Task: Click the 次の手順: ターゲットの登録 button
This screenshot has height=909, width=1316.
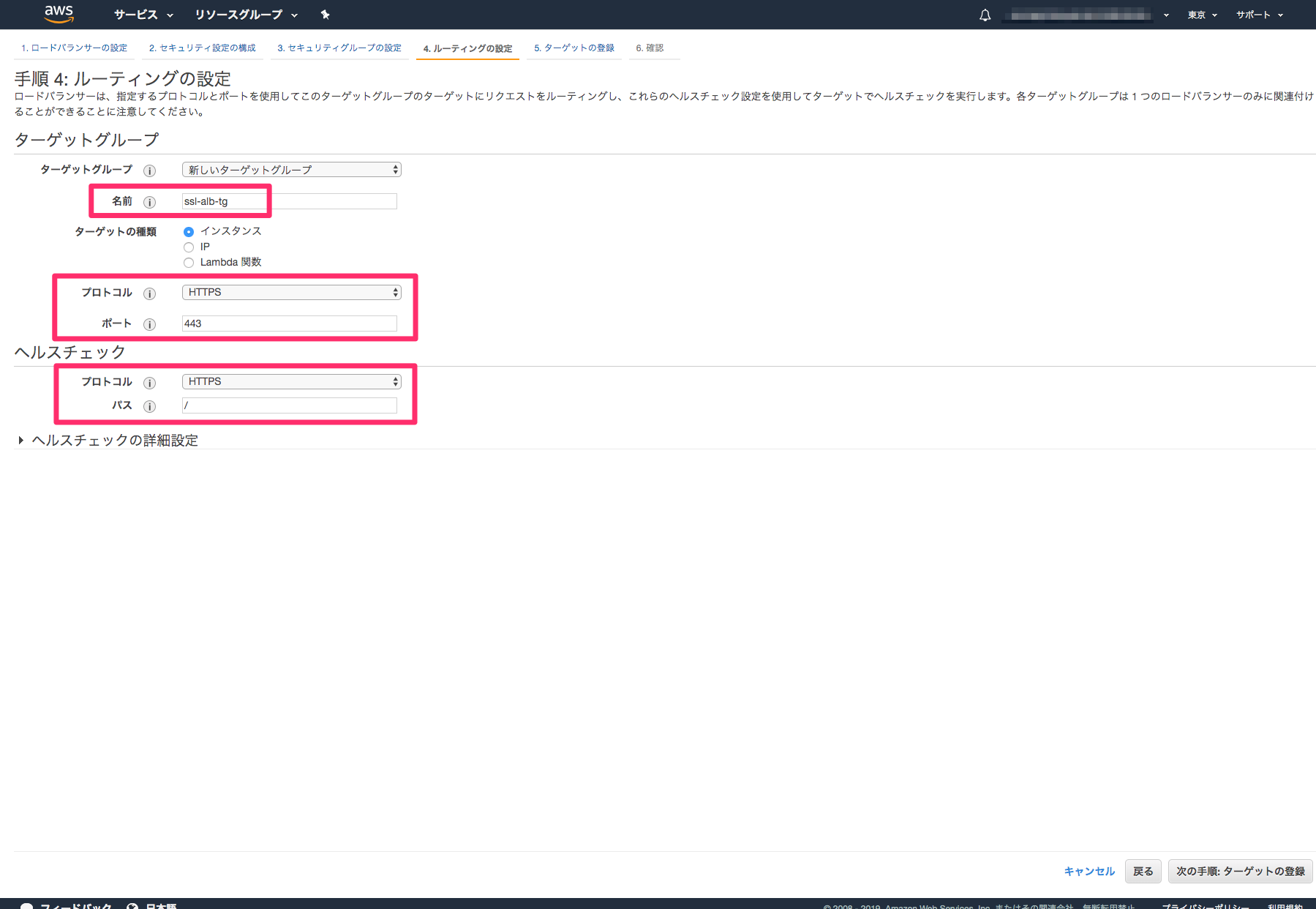Action: point(1239,871)
